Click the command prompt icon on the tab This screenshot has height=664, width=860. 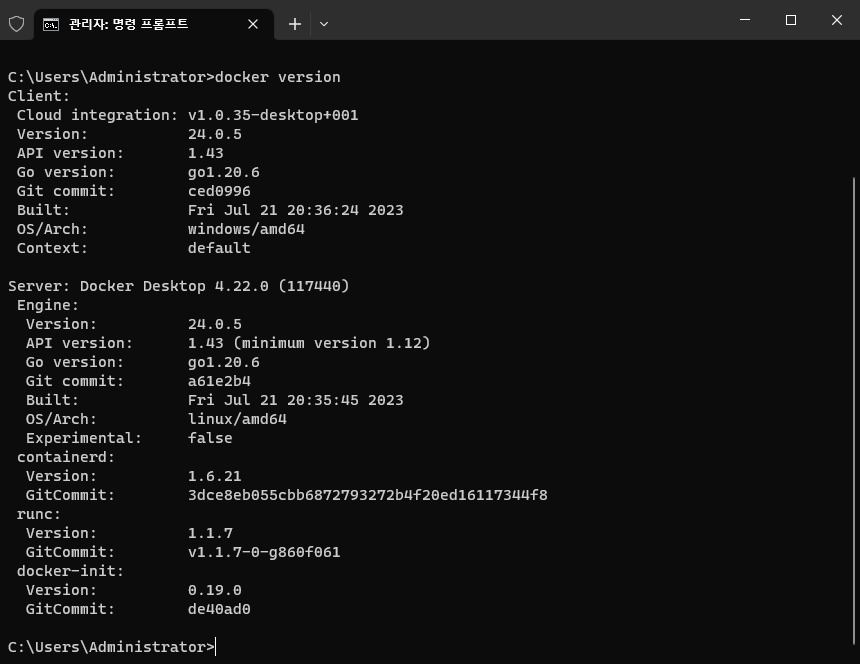click(51, 25)
